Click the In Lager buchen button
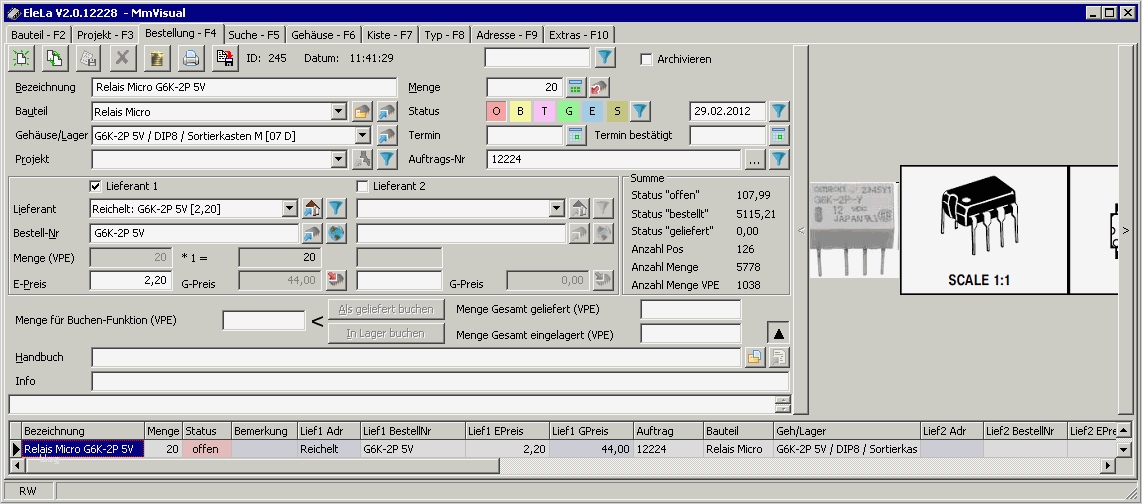Viewport: 1142px width, 504px height. point(386,334)
